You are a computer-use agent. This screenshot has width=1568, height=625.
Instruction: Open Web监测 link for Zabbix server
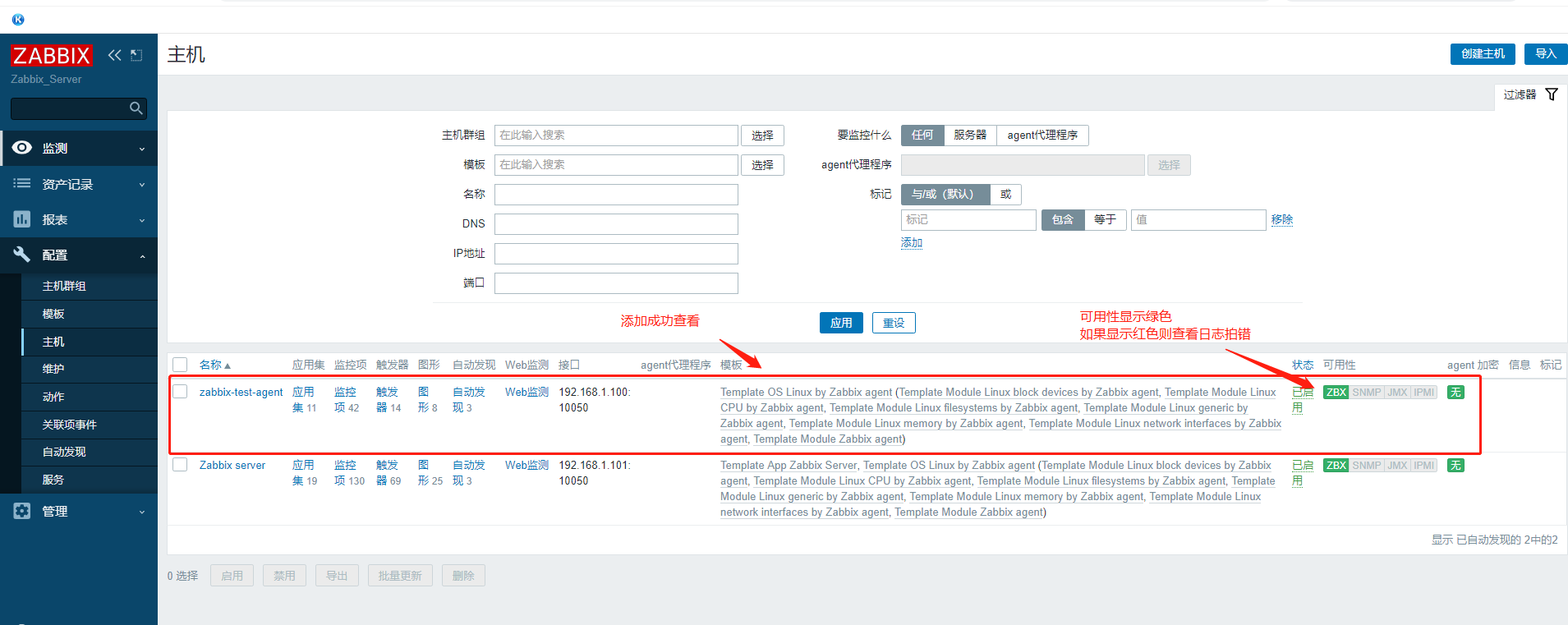(x=526, y=466)
